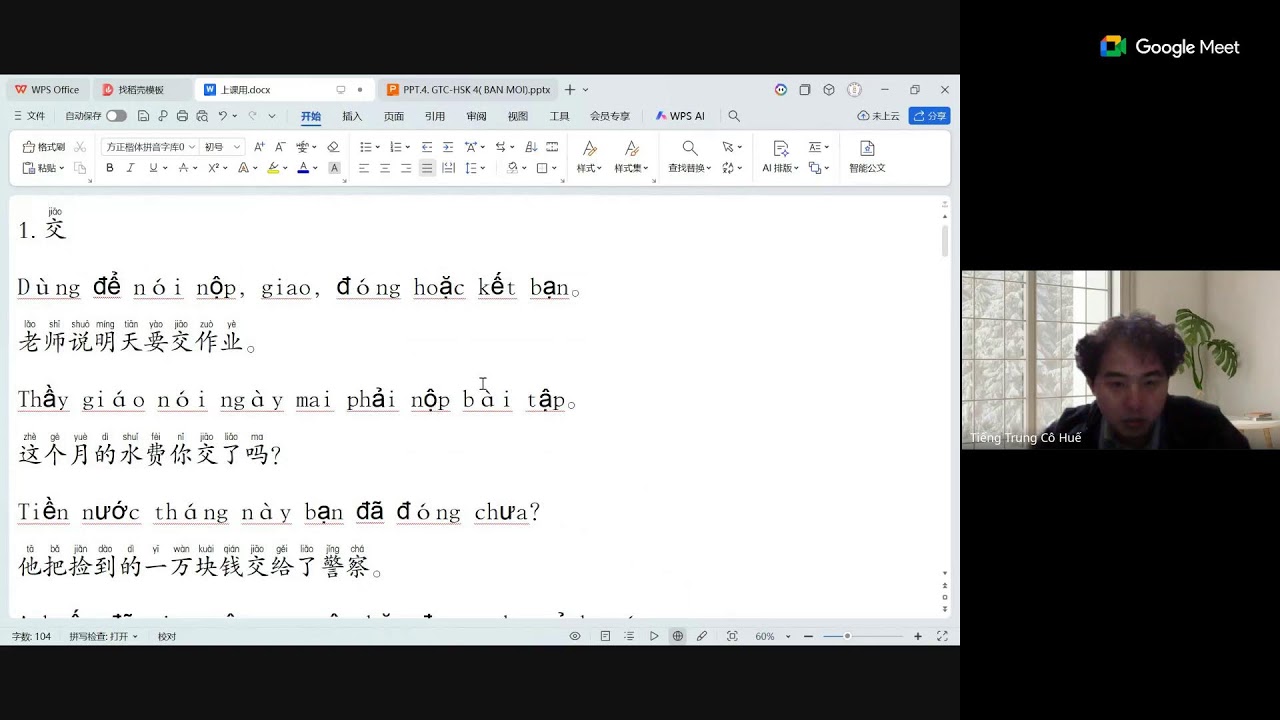The image size is (1280, 720).
Task: Increase font size with A+ icon
Action: [x=259, y=147]
